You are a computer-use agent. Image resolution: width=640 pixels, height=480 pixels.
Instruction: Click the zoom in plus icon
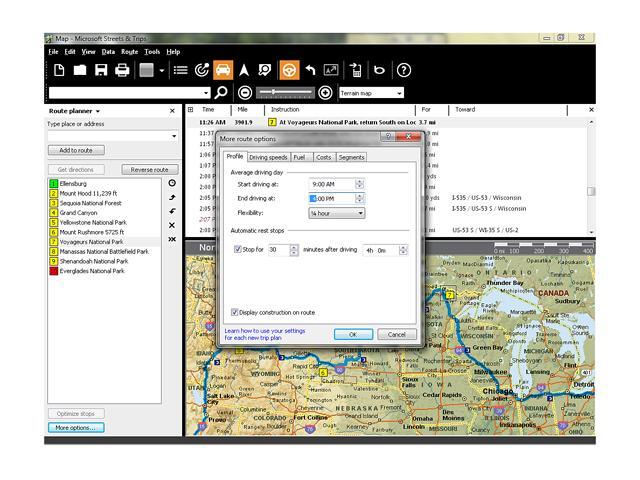[x=325, y=93]
